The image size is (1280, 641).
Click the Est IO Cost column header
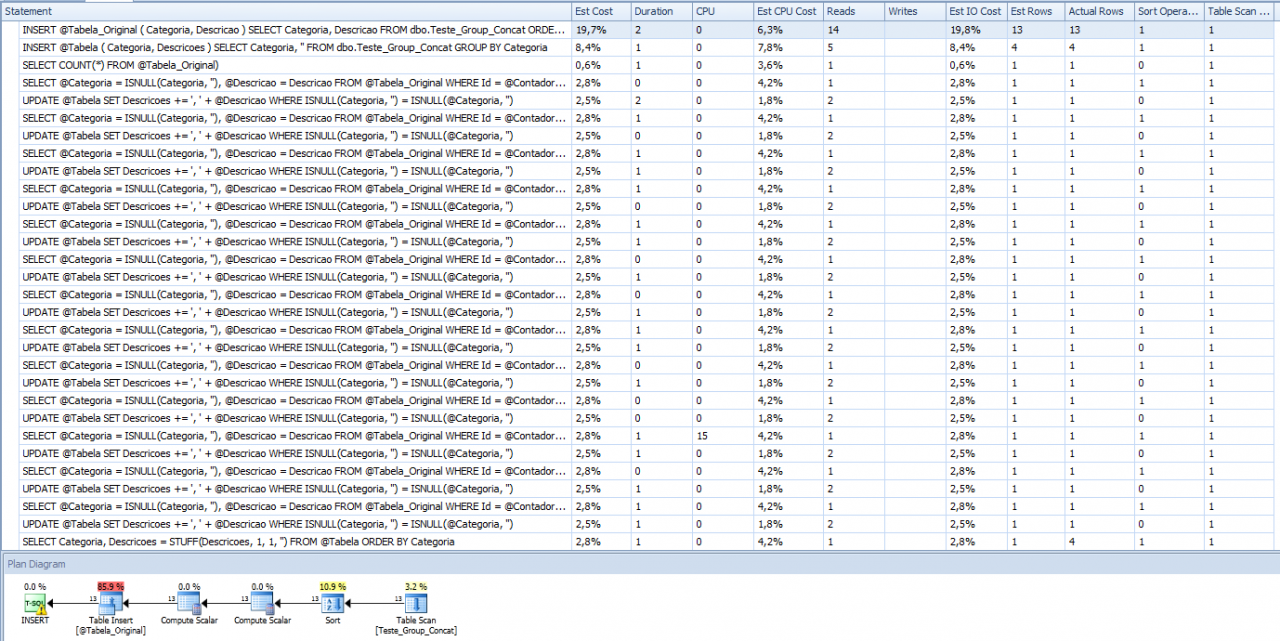coord(975,11)
